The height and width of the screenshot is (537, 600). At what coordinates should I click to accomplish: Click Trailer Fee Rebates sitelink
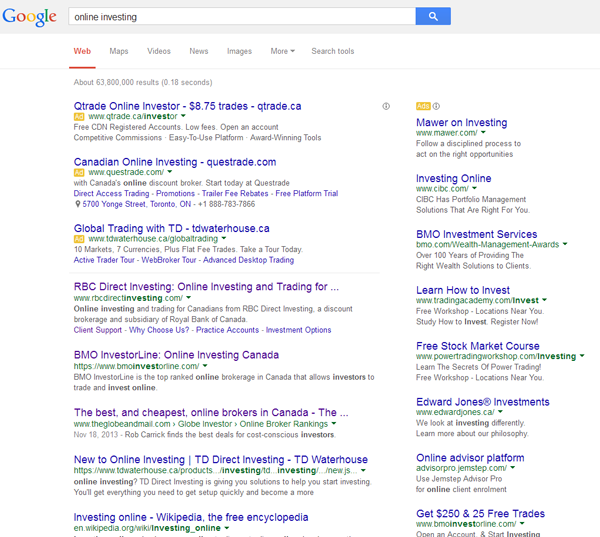pyautogui.click(x=235, y=194)
